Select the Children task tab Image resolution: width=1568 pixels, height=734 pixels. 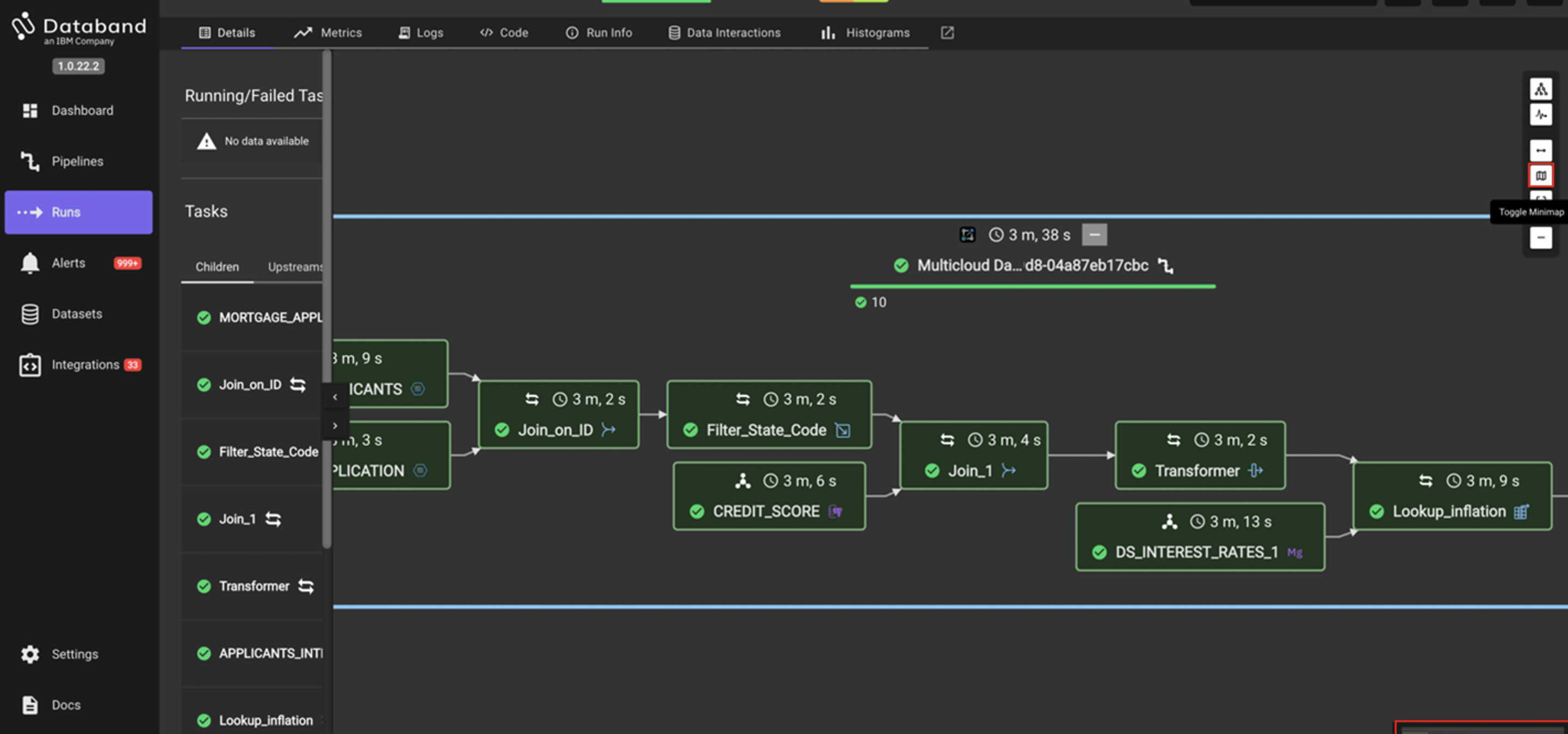217,267
